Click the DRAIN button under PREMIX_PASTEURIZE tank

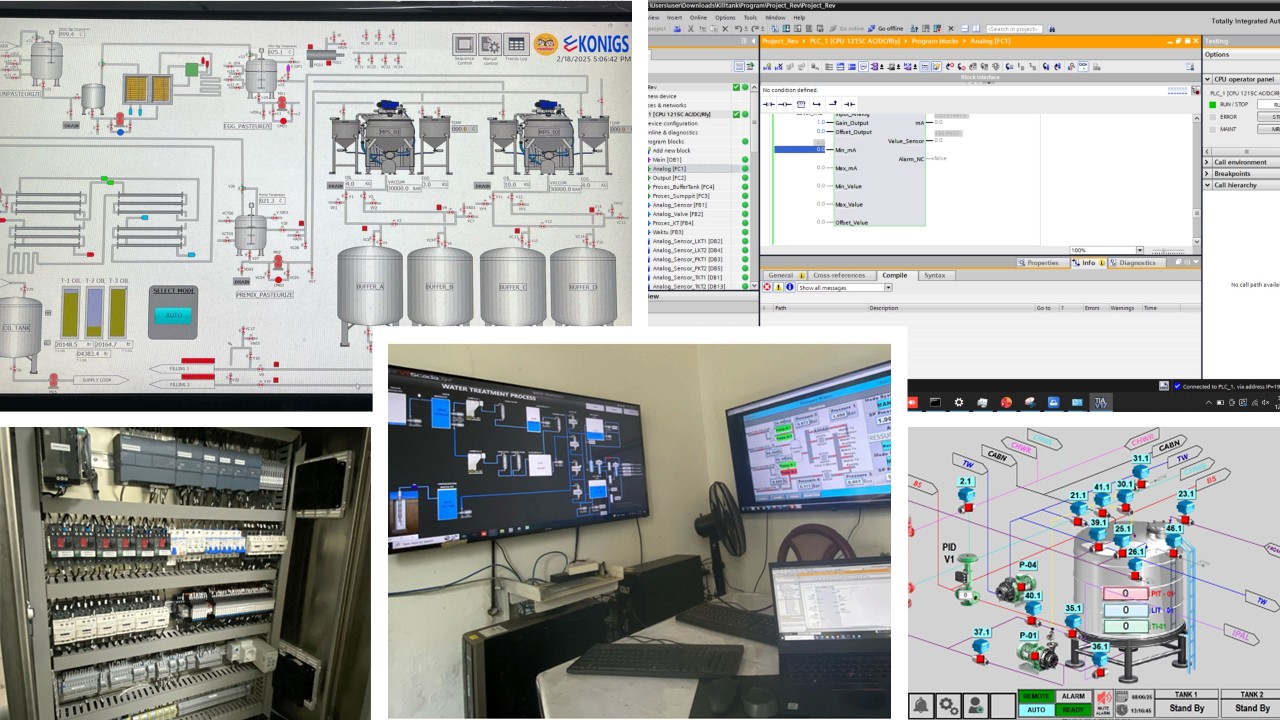(243, 282)
